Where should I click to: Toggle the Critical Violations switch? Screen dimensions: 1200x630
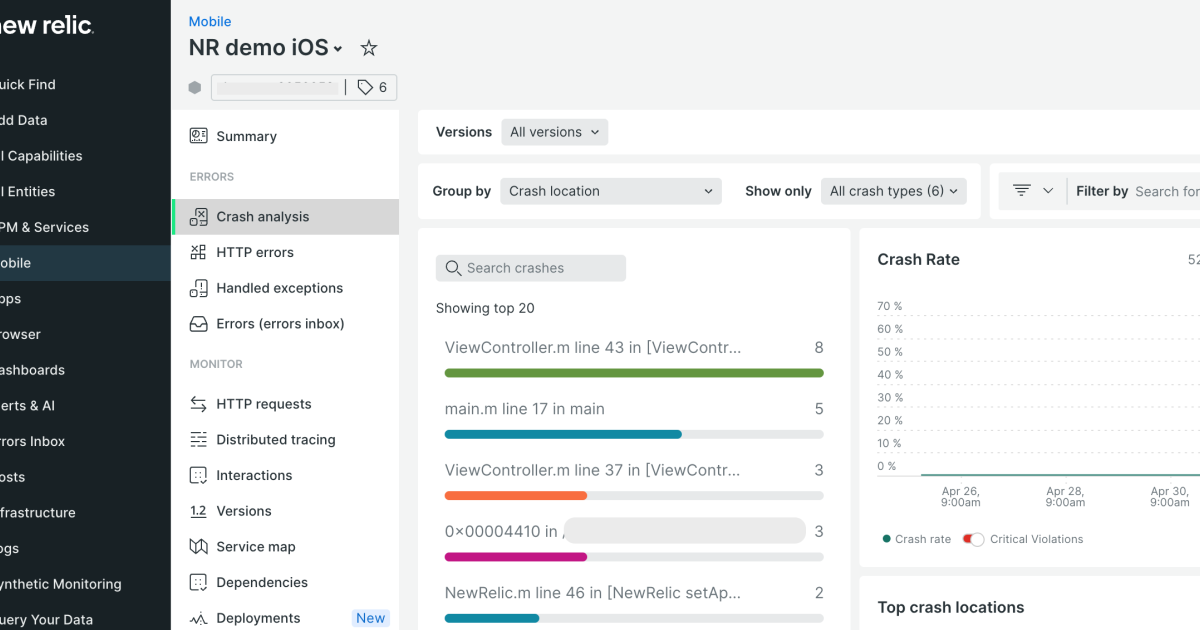[x=973, y=539]
